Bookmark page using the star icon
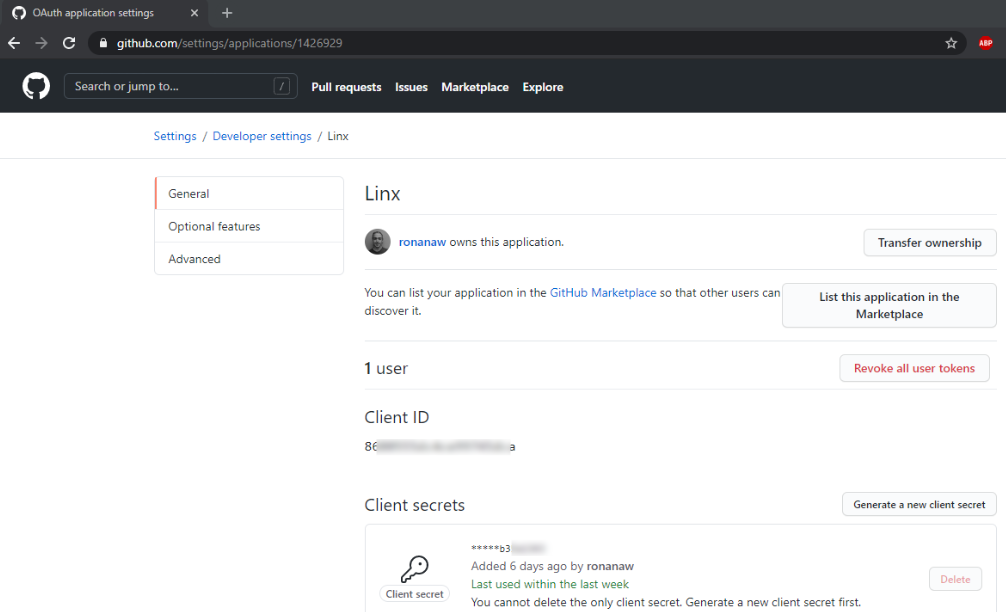This screenshot has width=1006, height=612. click(x=951, y=43)
